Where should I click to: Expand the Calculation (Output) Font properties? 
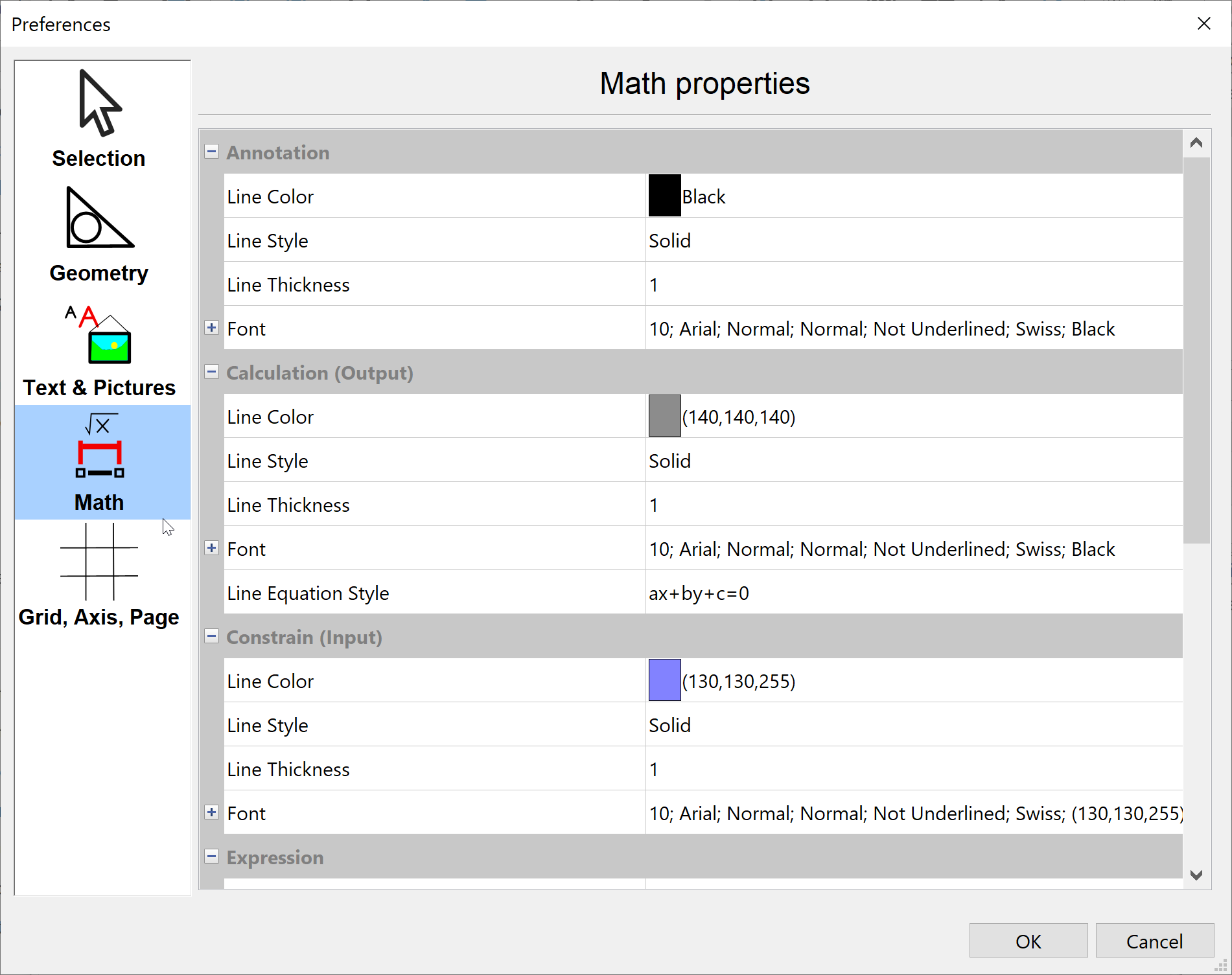click(211, 548)
